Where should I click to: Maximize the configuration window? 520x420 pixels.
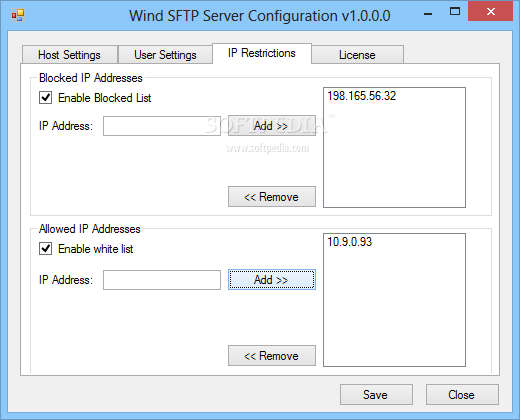click(x=455, y=12)
